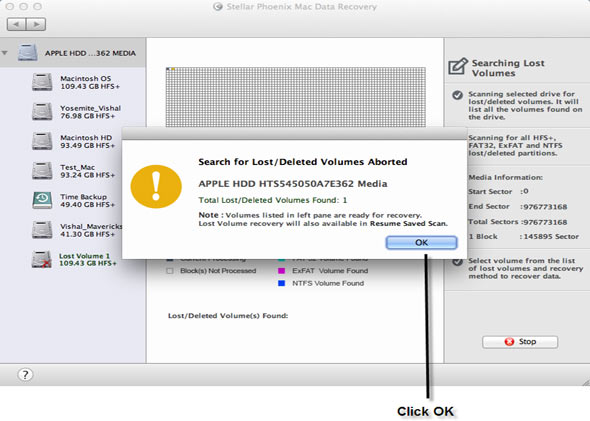Click the 'ExFAT Volume Found' legend label
The width and height of the screenshot is (590, 421).
[330, 271]
